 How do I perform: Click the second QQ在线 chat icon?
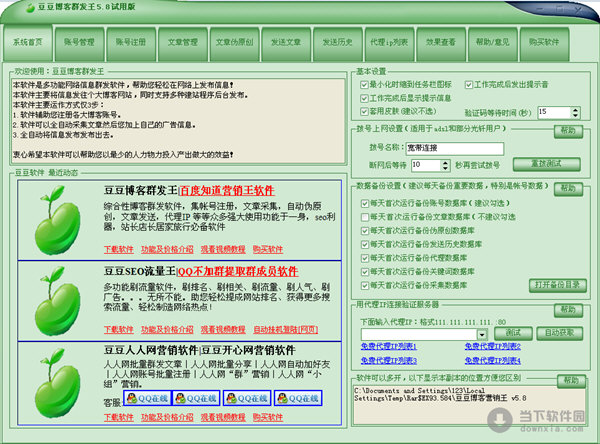(x=199, y=398)
